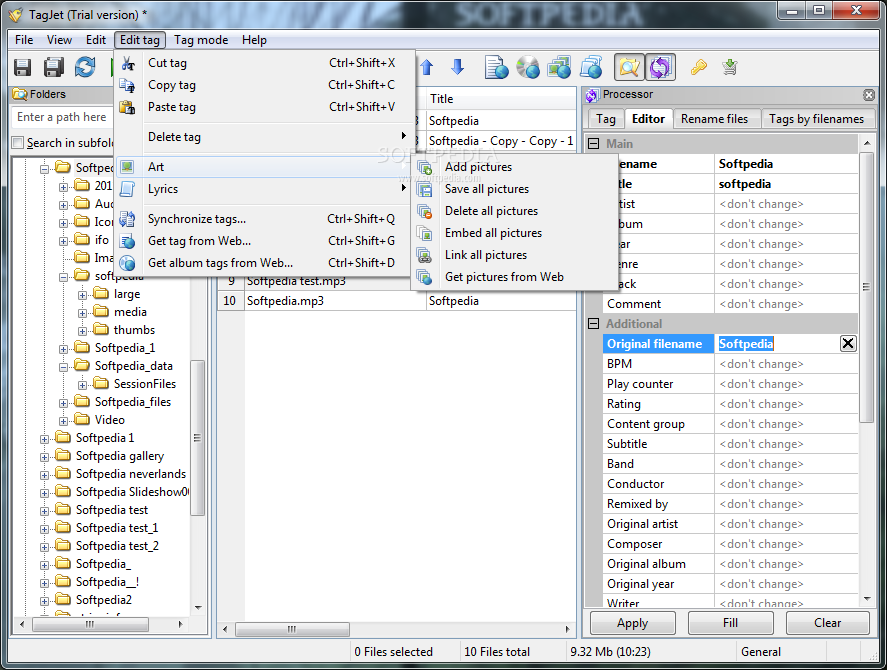Close the Processor panel

click(x=869, y=95)
